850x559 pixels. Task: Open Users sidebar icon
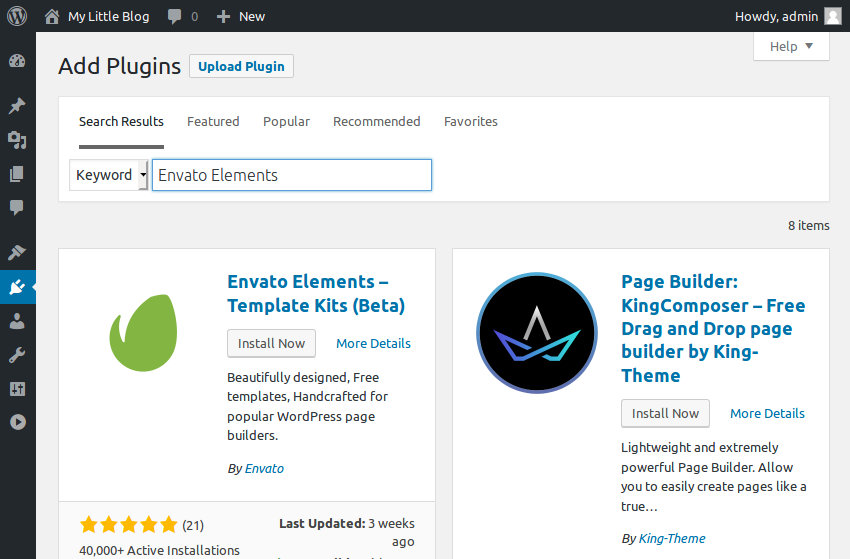pyautogui.click(x=17, y=321)
